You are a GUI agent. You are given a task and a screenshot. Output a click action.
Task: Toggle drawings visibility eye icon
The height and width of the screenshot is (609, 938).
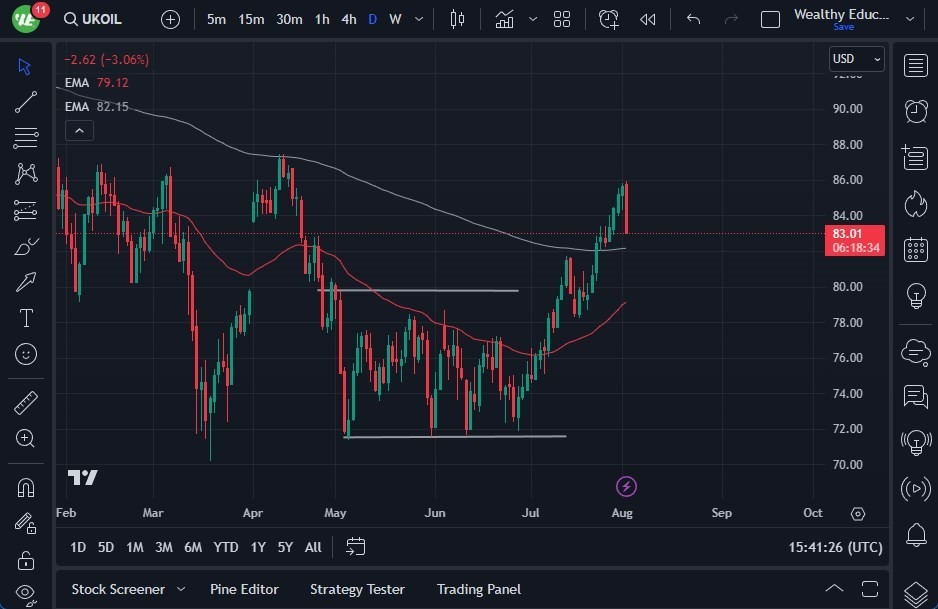(x=26, y=592)
